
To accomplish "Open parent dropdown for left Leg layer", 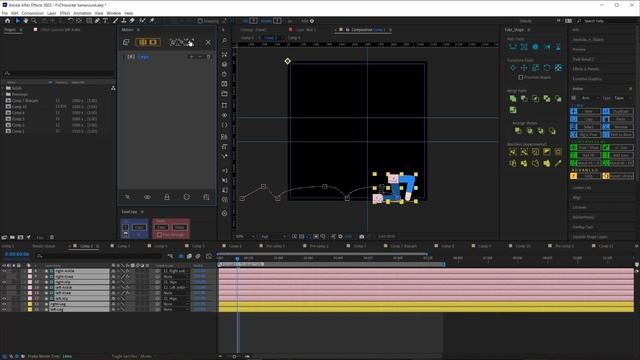I will tap(176, 309).
